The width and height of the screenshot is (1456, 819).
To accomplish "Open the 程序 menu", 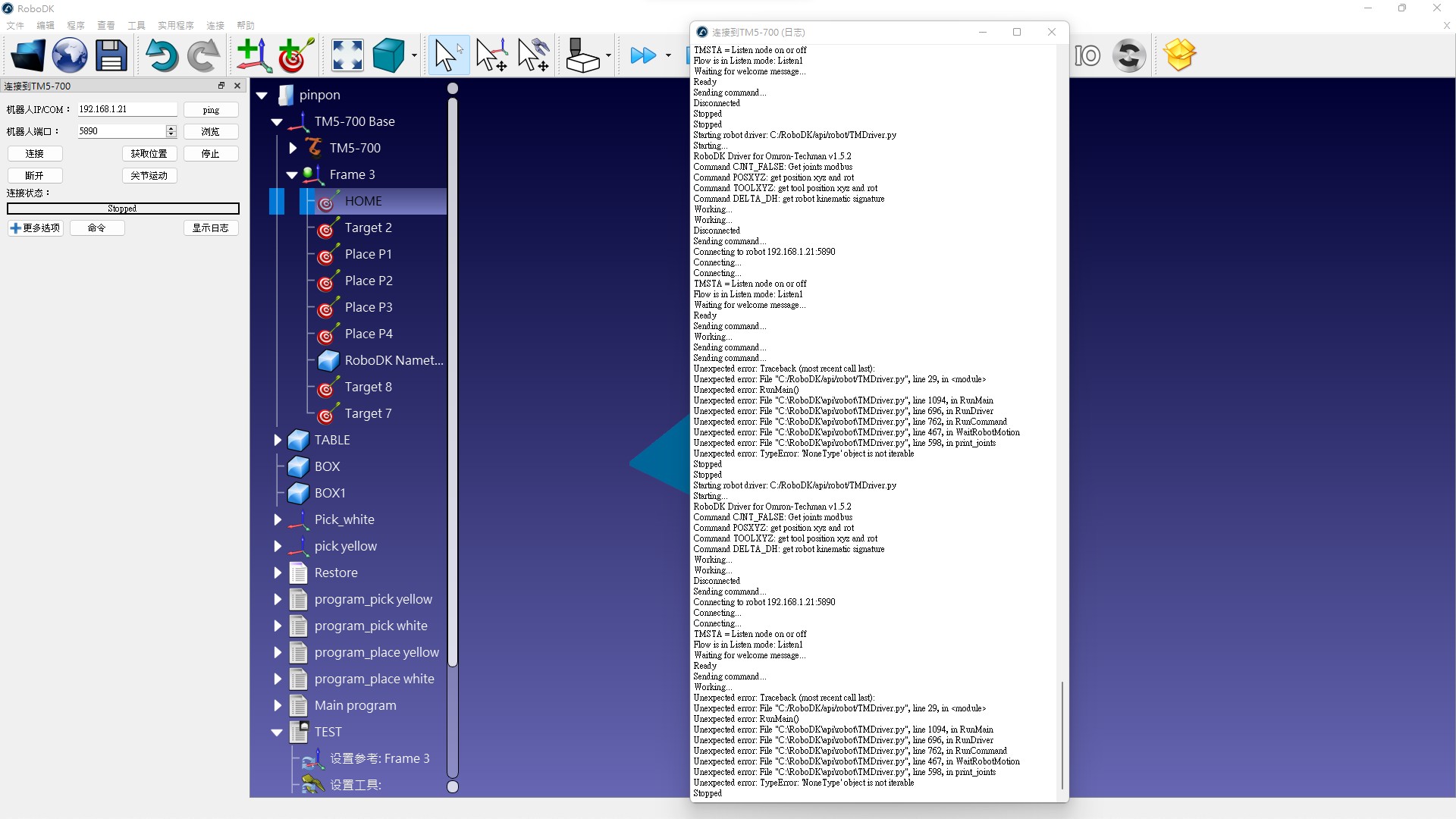I will tap(76, 25).
